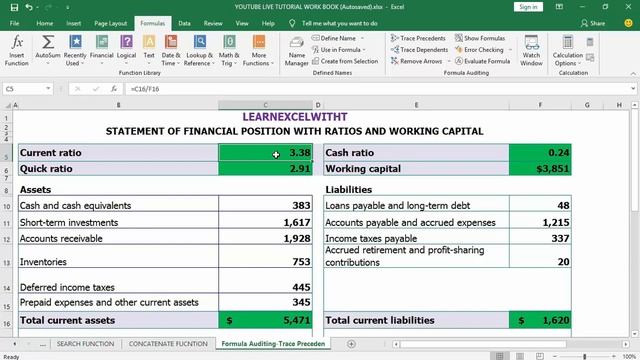Screen dimensions: 640x360
Task: Open Math & Trig functions
Action: (x=229, y=51)
